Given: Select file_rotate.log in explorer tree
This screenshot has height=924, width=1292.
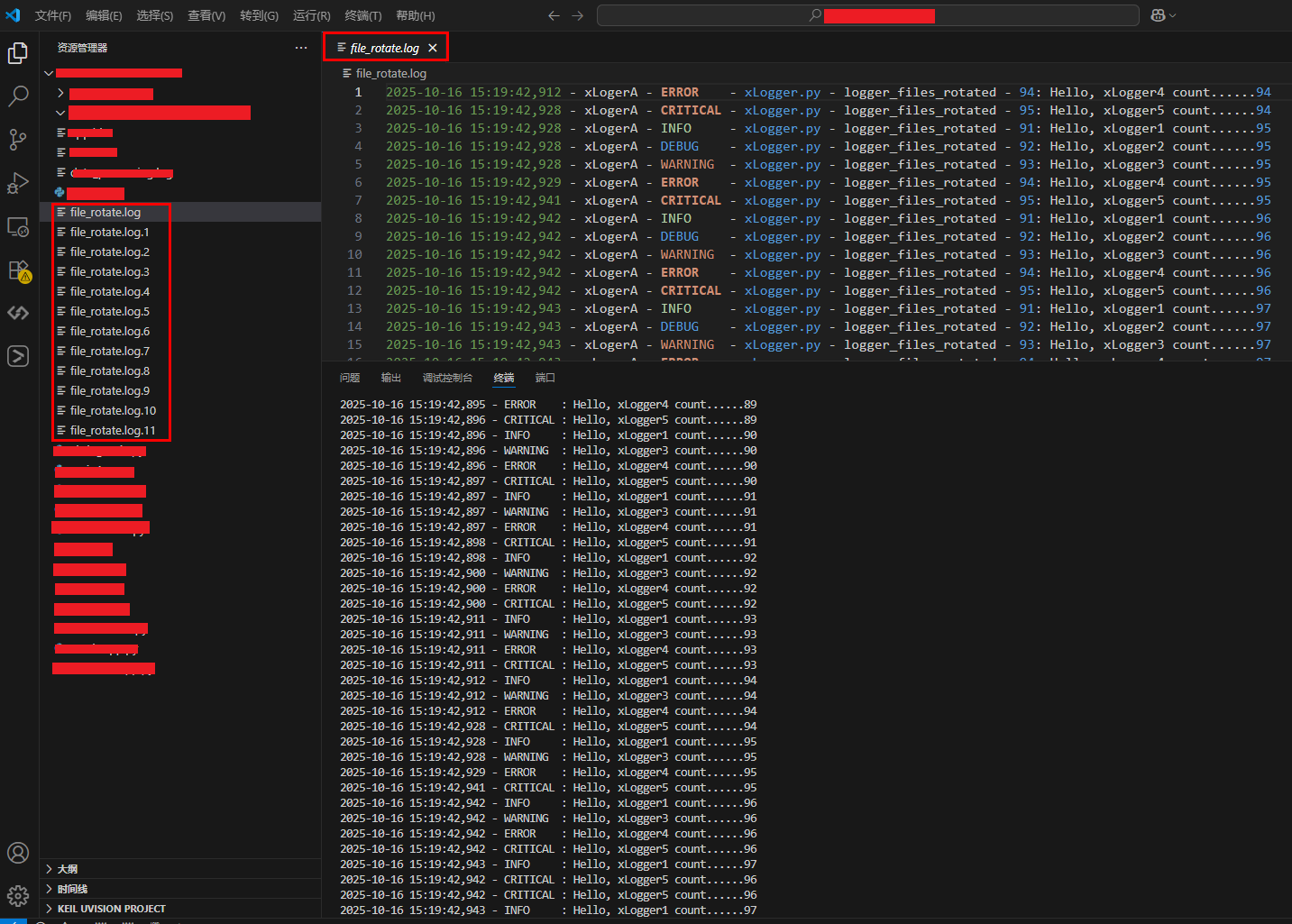Looking at the screenshot, I should click(180, 212).
